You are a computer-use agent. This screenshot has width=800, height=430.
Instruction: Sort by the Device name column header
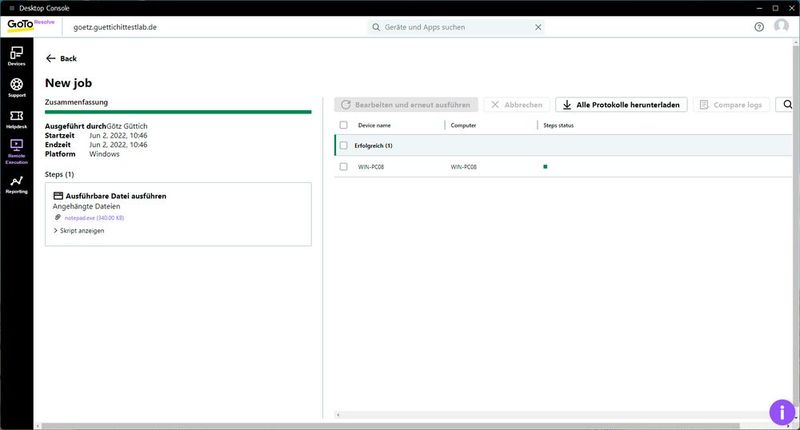[x=375, y=125]
